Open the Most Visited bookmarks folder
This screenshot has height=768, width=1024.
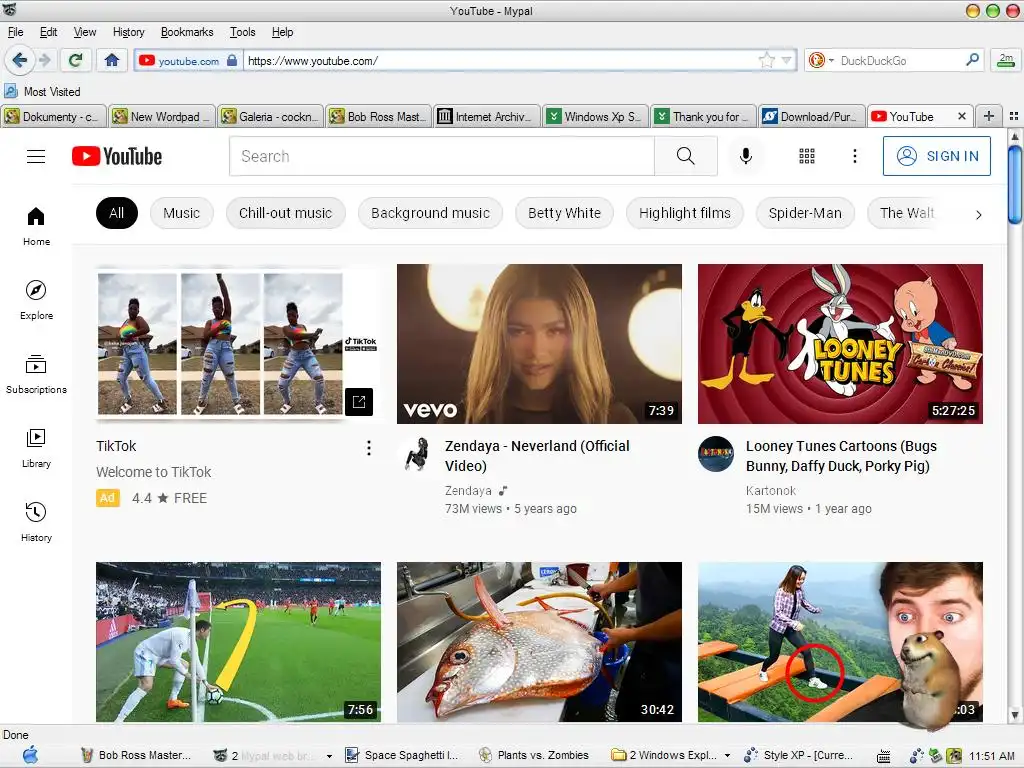(42, 91)
